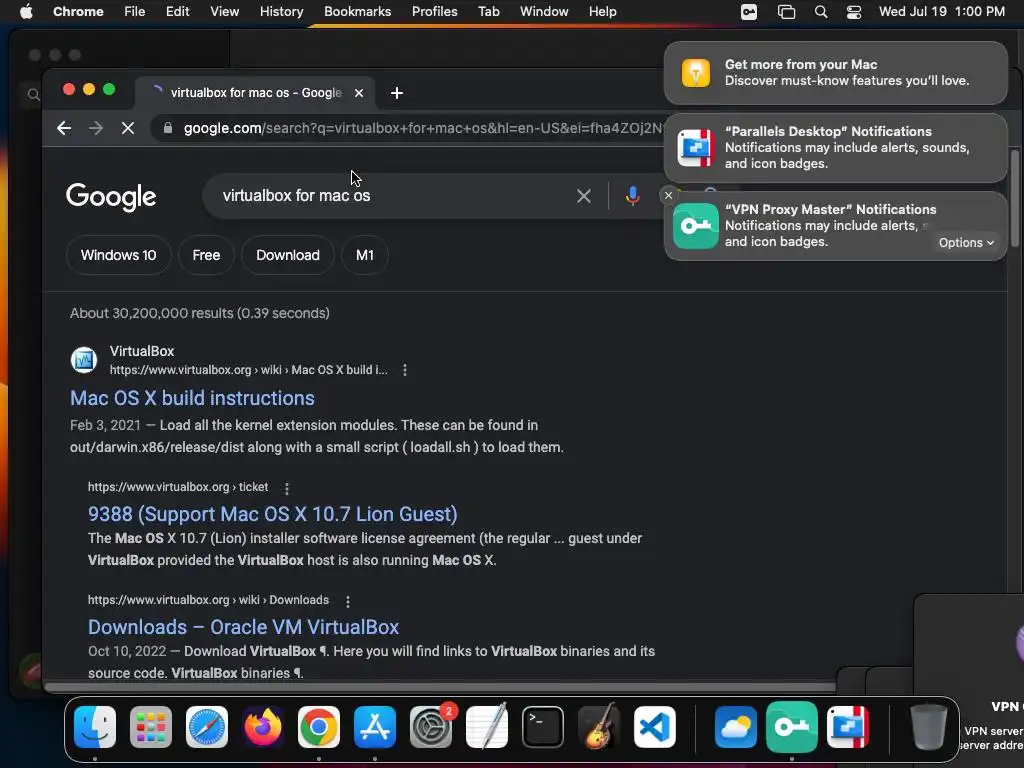Open 9388 Support Mac OS X Lion link
Viewport: 1024px width, 768px height.
click(x=272, y=514)
